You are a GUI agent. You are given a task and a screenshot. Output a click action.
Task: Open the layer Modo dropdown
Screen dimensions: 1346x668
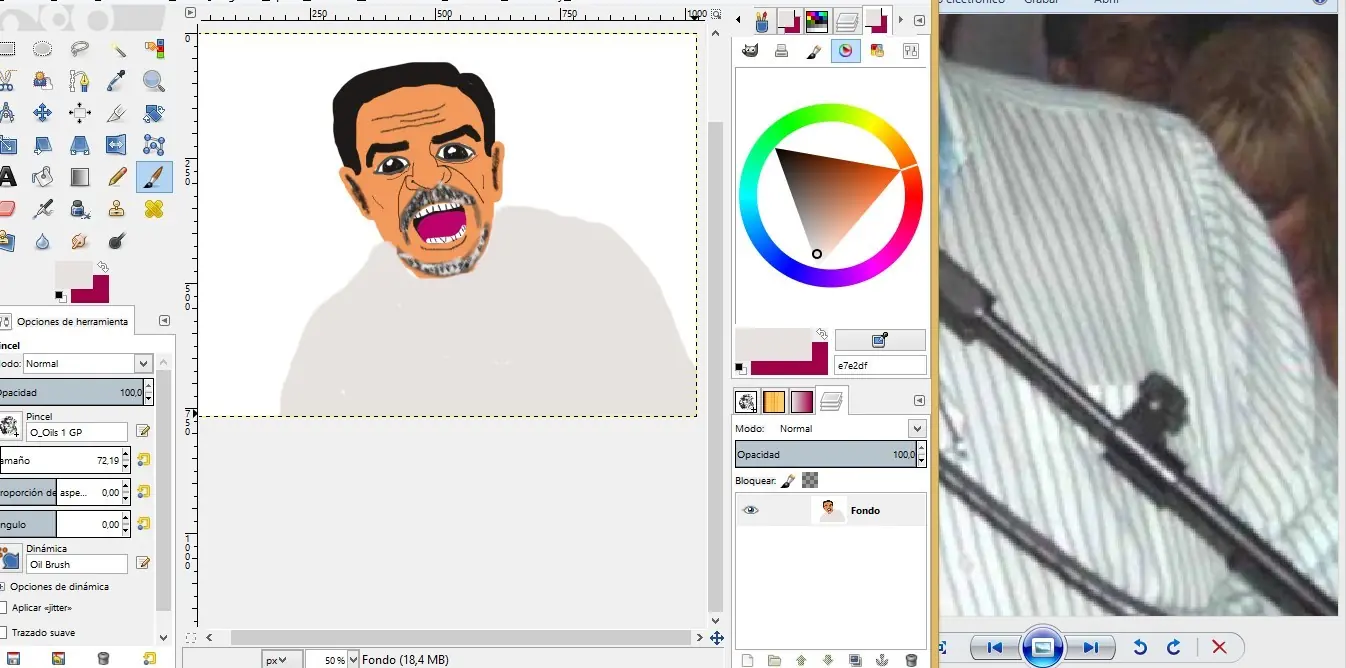coord(917,428)
